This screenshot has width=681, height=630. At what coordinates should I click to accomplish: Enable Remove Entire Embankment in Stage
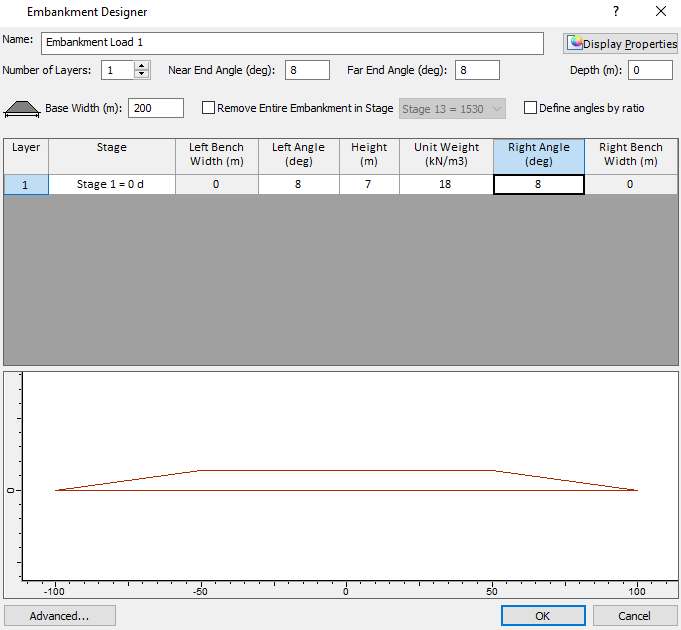tap(208, 108)
